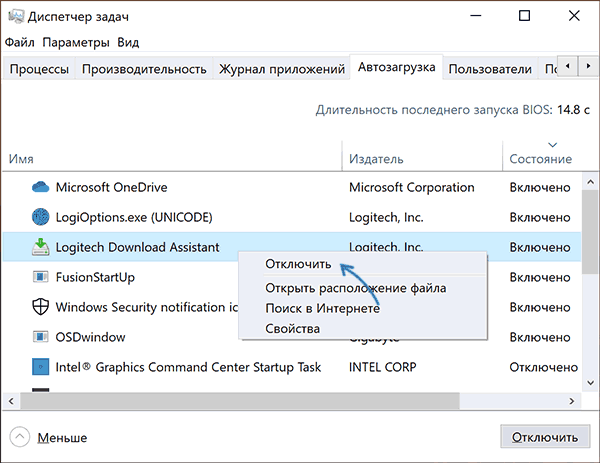600x463 pixels.
Task: Click the Logitech Download Assistant icon
Action: pos(40,247)
